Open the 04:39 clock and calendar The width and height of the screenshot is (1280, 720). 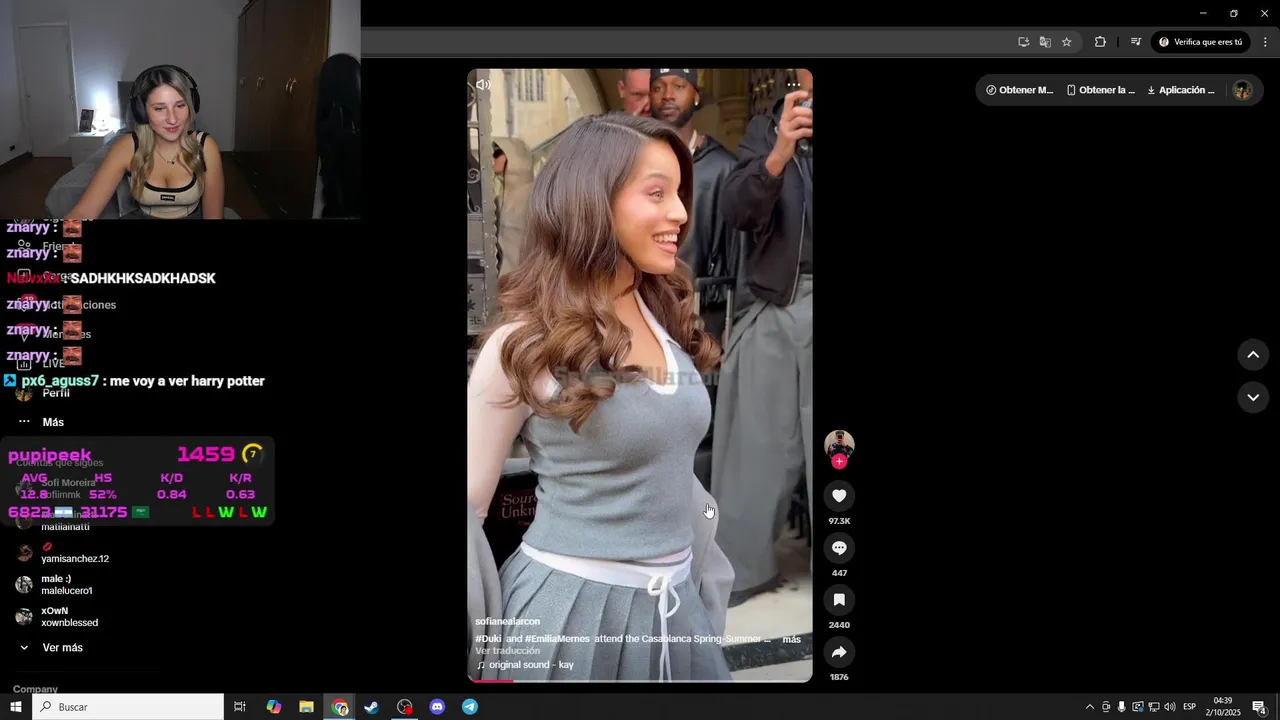click(x=1223, y=707)
